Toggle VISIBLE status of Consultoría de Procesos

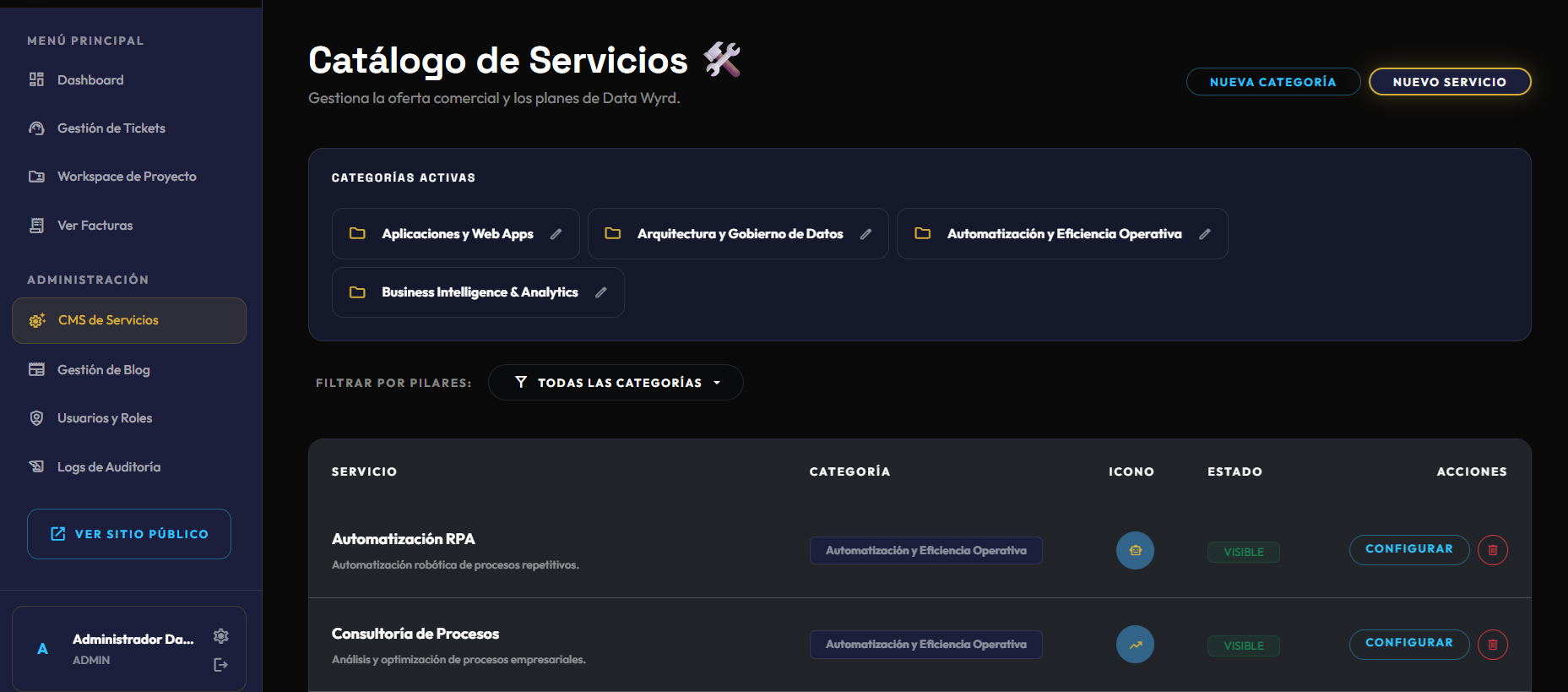click(x=1243, y=646)
